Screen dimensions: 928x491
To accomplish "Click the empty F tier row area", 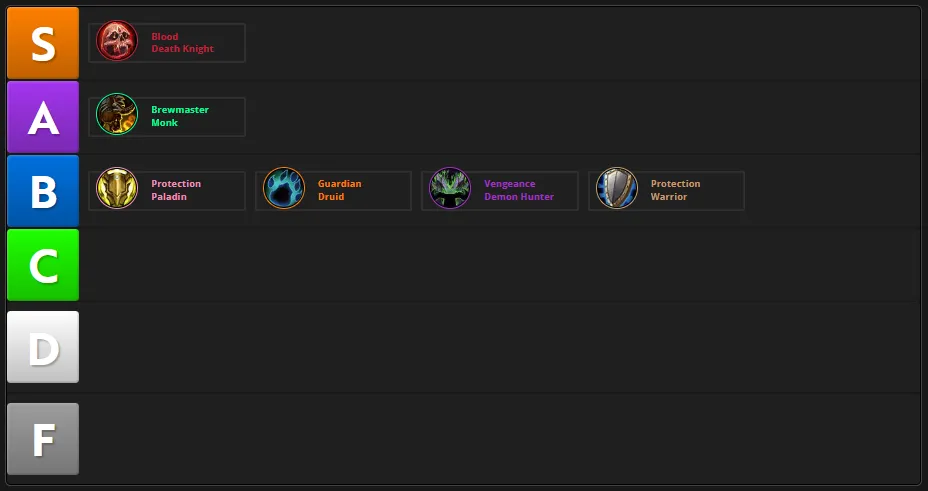I will (x=500, y=439).
